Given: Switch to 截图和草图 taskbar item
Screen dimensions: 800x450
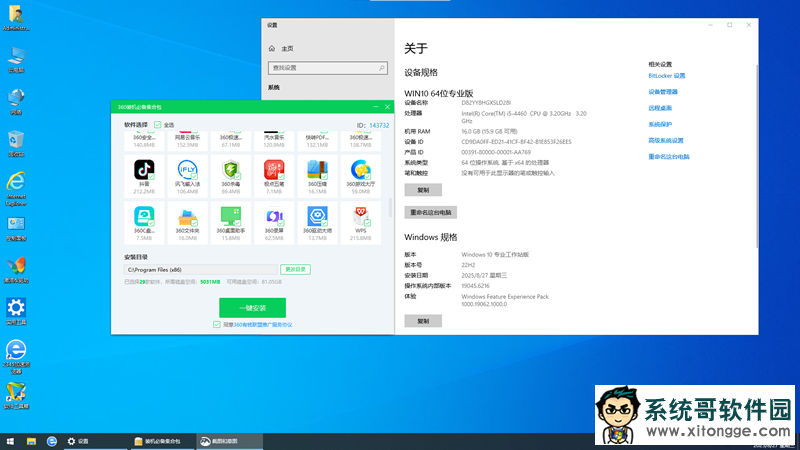Looking at the screenshot, I should tap(229, 441).
